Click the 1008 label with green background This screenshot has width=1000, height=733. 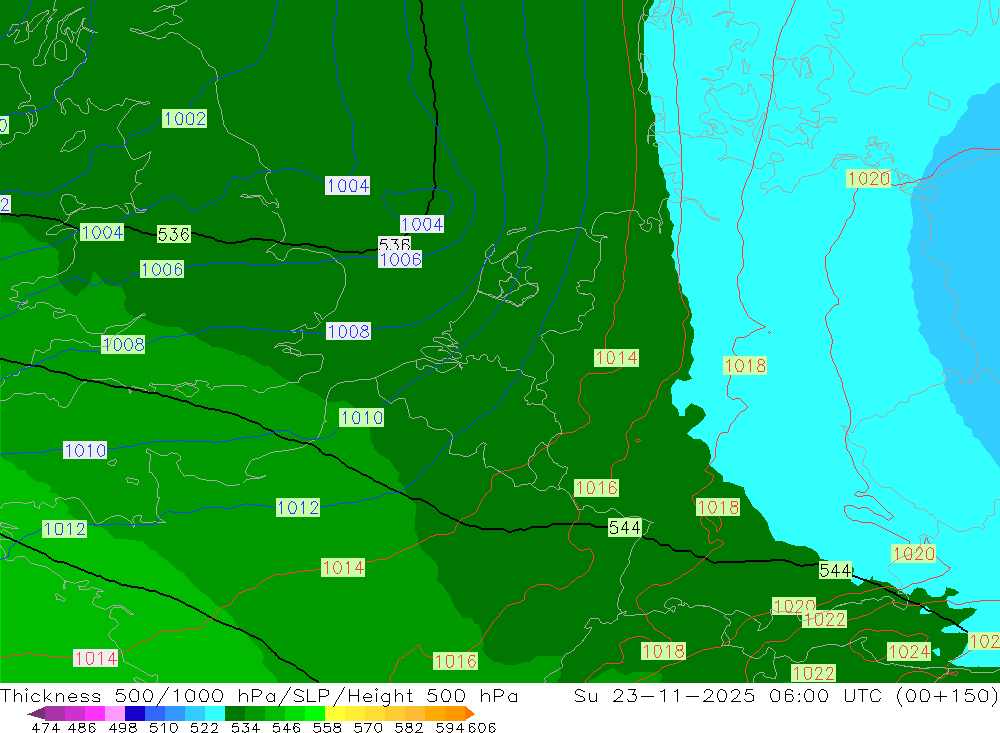click(123, 344)
